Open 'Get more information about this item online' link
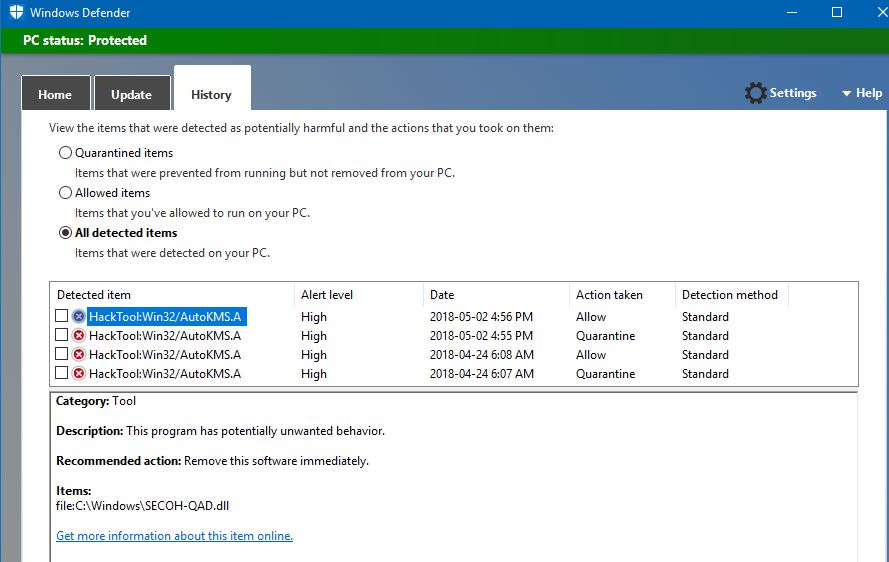Image resolution: width=889 pixels, height=562 pixels. [x=174, y=536]
